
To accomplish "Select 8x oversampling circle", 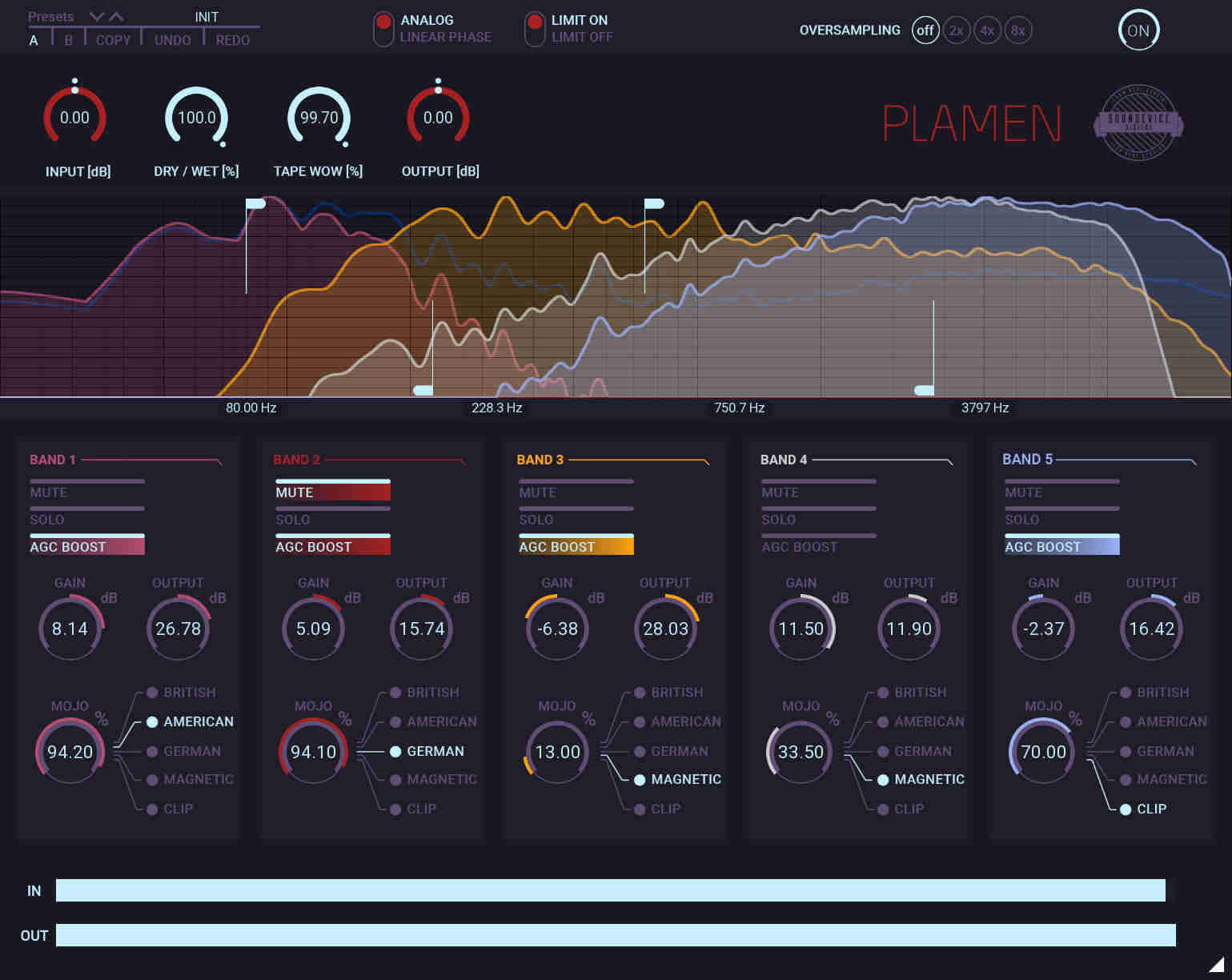I will click(1017, 30).
